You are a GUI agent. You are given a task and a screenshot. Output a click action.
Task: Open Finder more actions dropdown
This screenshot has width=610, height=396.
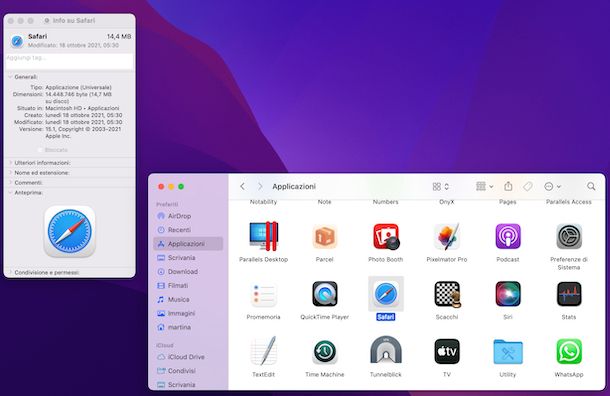pos(552,186)
